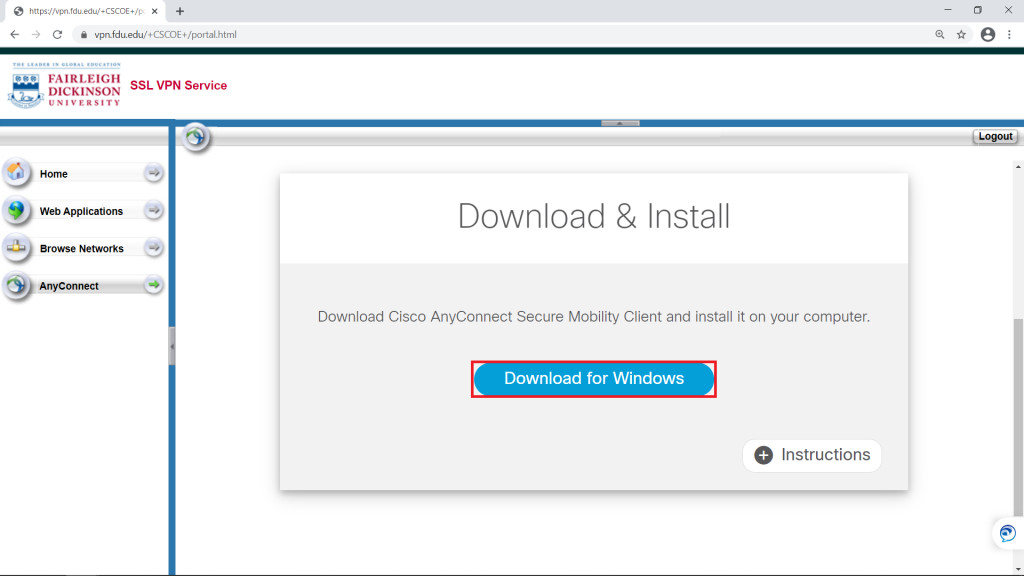Screen dimensions: 1024x576
Task: Close the browser window
Action: pyautogui.click(x=1008, y=10)
